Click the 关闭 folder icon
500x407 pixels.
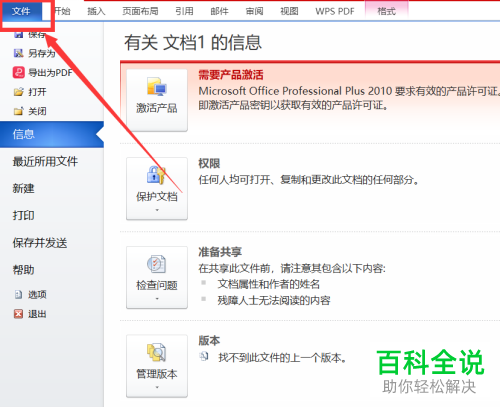[x=18, y=111]
